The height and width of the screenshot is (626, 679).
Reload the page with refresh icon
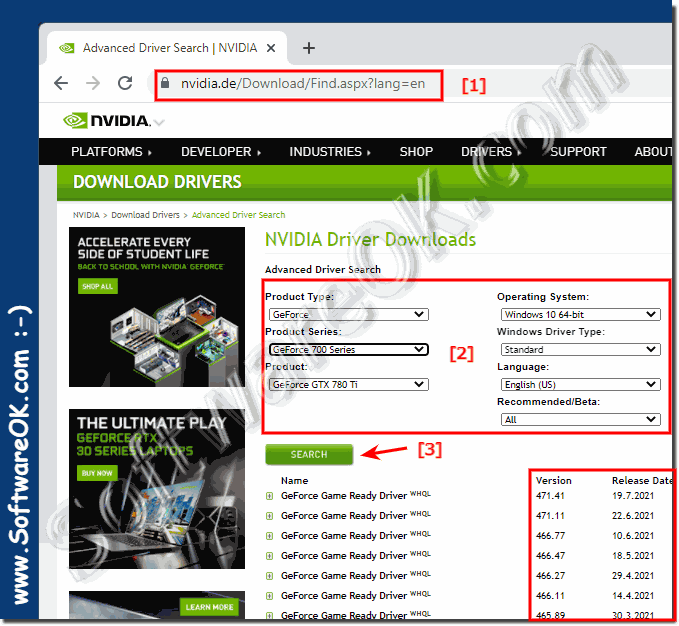click(125, 83)
